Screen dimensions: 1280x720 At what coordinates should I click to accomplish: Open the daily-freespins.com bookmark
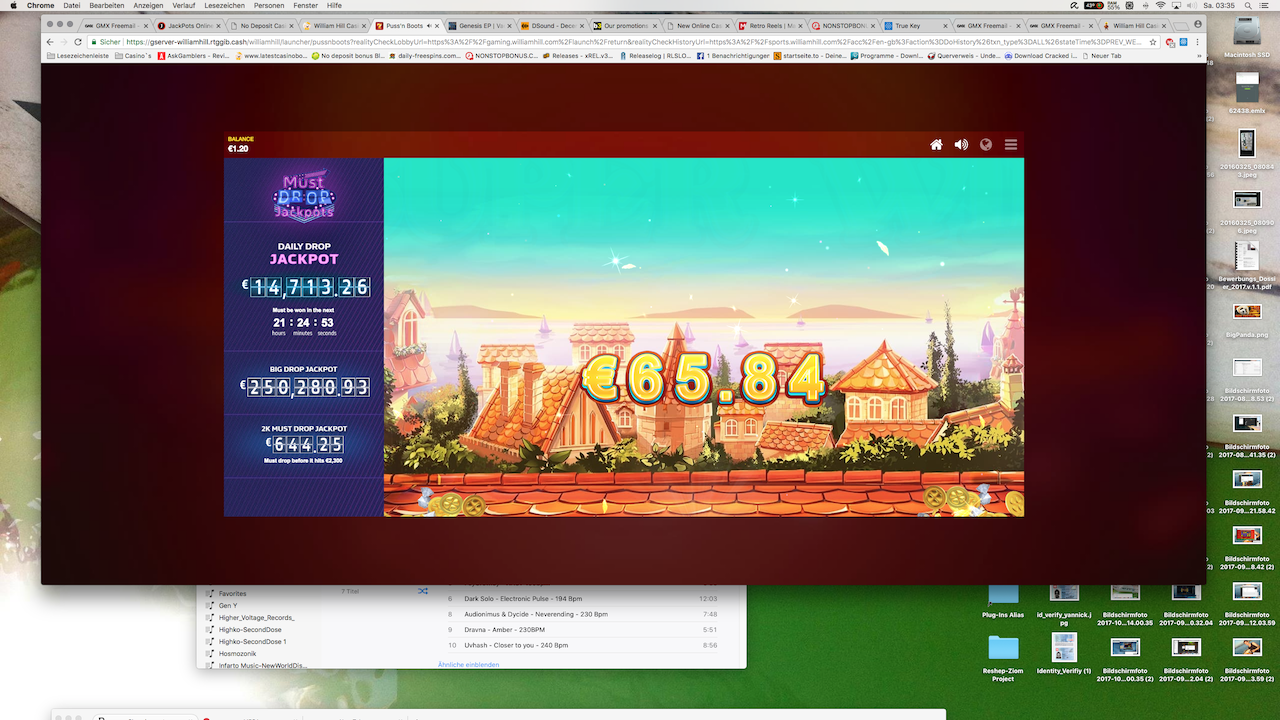(x=425, y=56)
